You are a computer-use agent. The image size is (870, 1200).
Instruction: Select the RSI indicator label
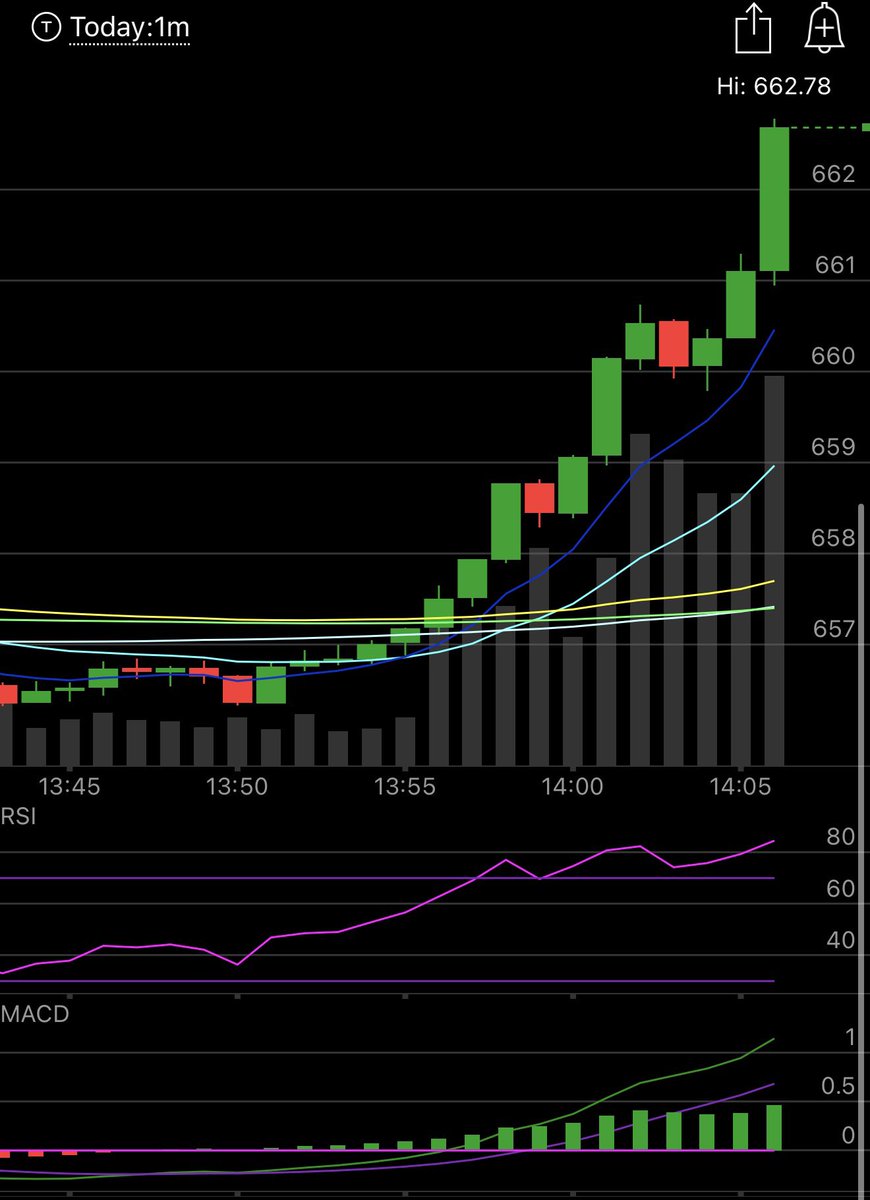coord(19,815)
